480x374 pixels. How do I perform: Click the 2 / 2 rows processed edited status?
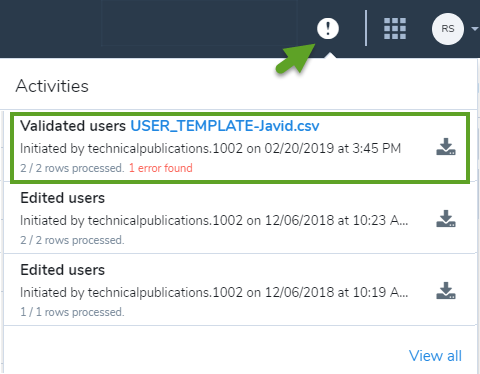click(x=72, y=240)
